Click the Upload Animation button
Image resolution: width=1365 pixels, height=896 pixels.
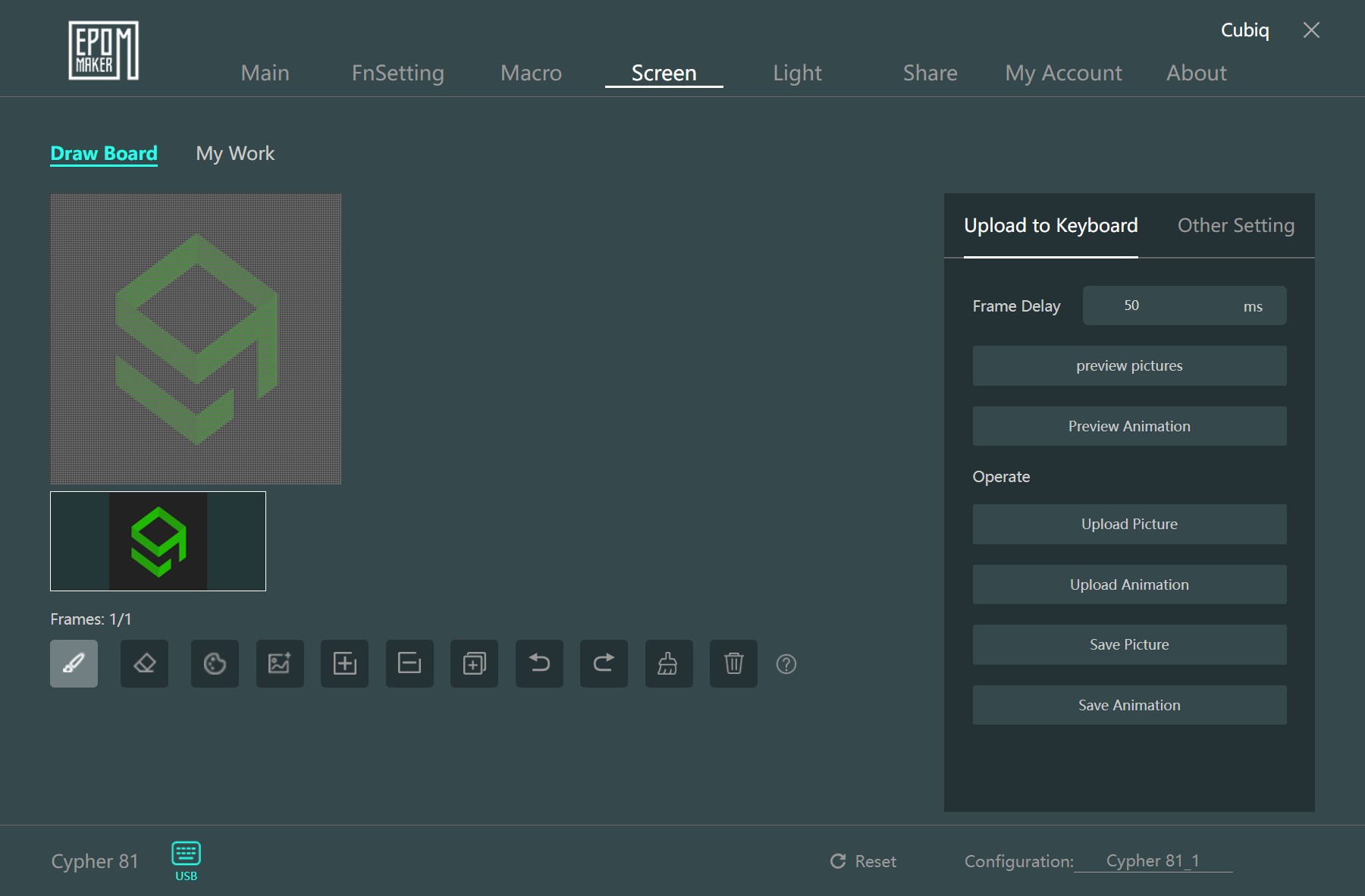pos(1130,584)
